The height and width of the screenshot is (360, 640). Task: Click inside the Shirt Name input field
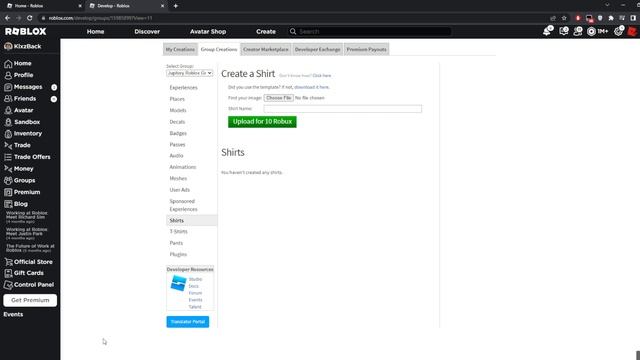click(343, 109)
